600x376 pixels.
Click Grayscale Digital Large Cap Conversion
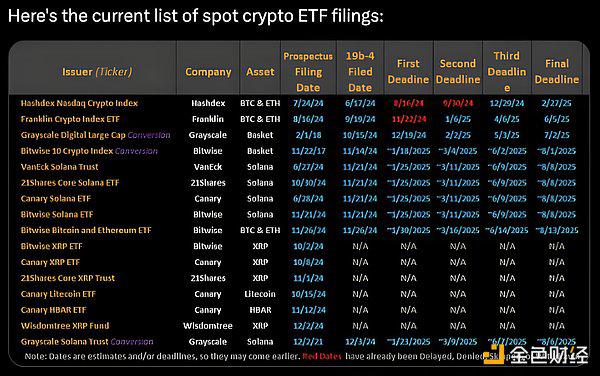point(96,135)
